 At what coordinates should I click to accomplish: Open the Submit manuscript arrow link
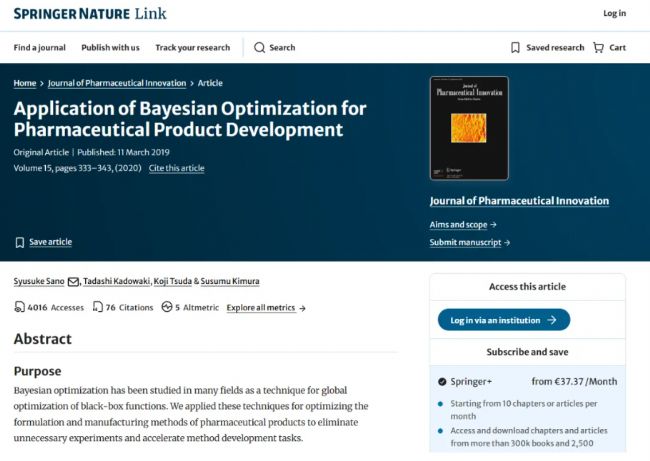(470, 243)
